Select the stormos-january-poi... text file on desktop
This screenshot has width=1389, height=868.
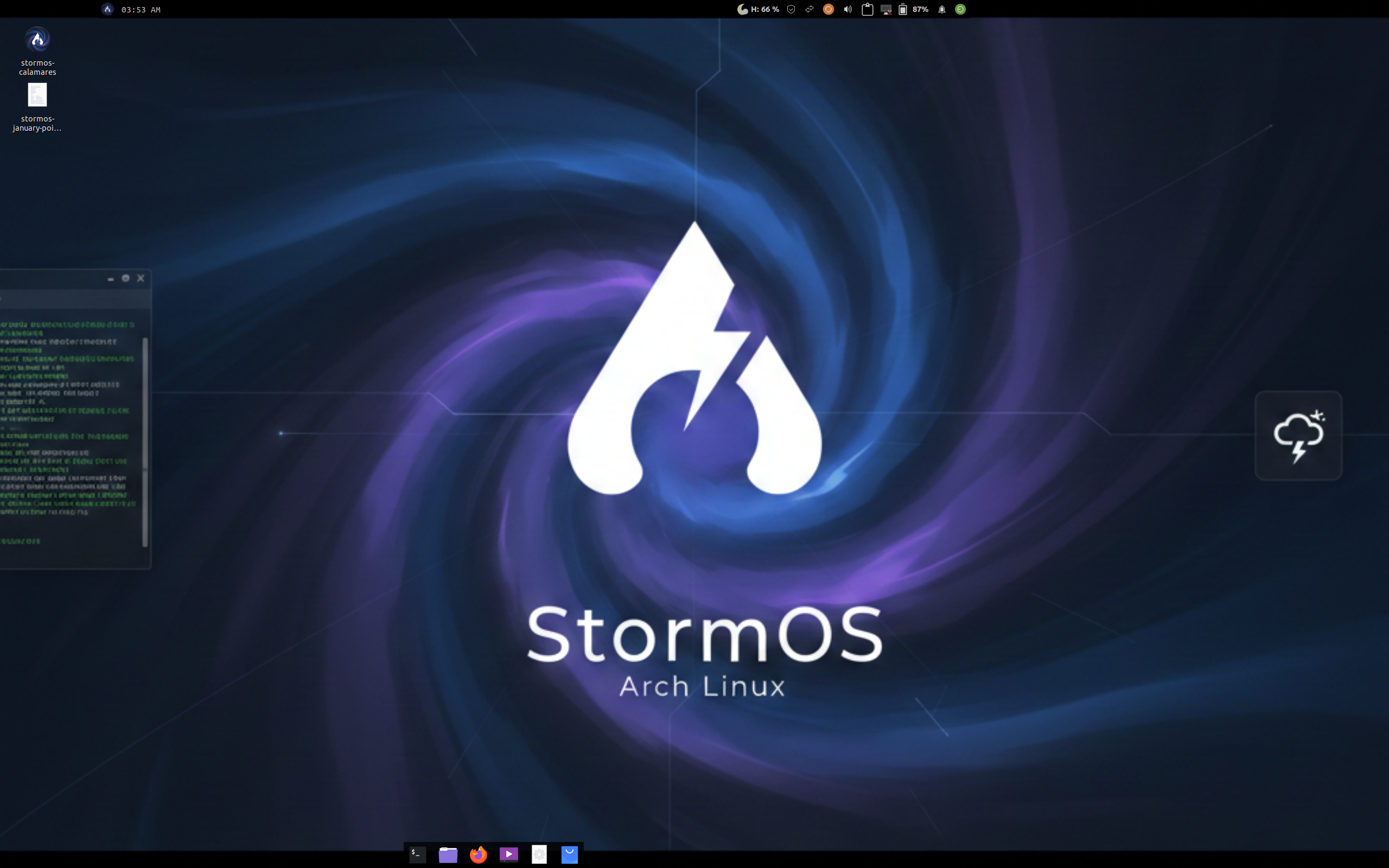37,107
